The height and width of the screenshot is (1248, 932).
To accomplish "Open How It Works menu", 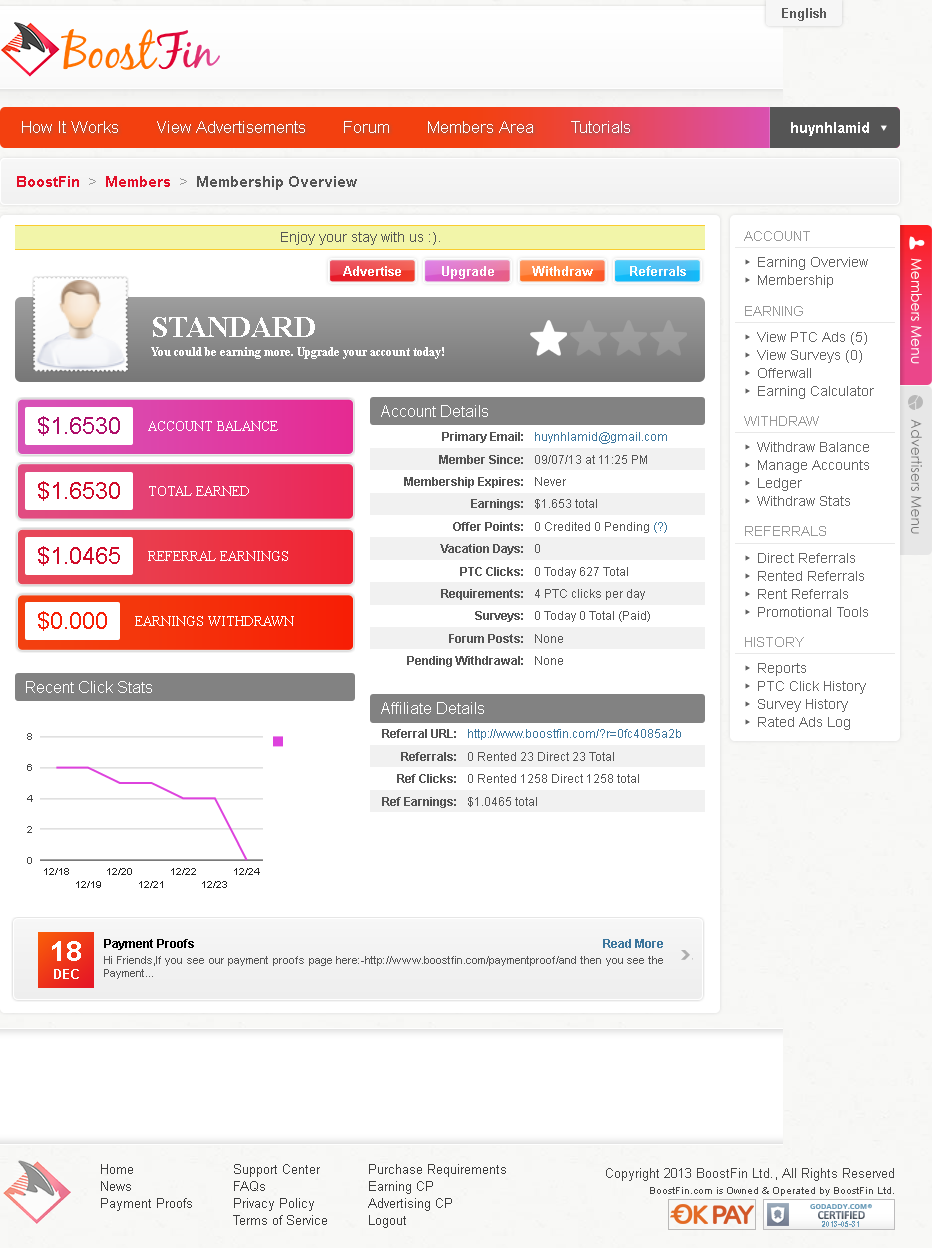I will click(x=70, y=128).
